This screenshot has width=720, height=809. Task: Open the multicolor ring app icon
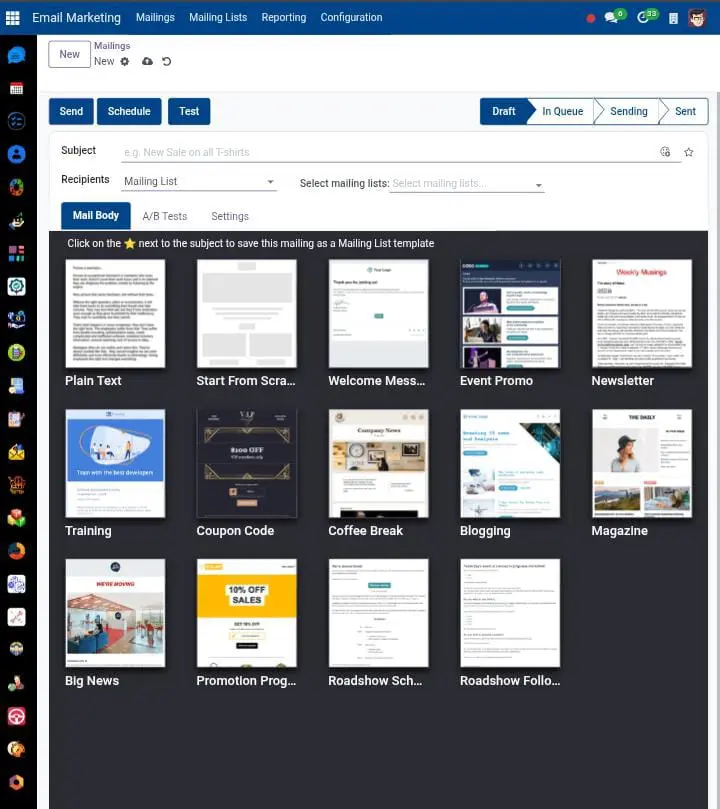coord(17,187)
